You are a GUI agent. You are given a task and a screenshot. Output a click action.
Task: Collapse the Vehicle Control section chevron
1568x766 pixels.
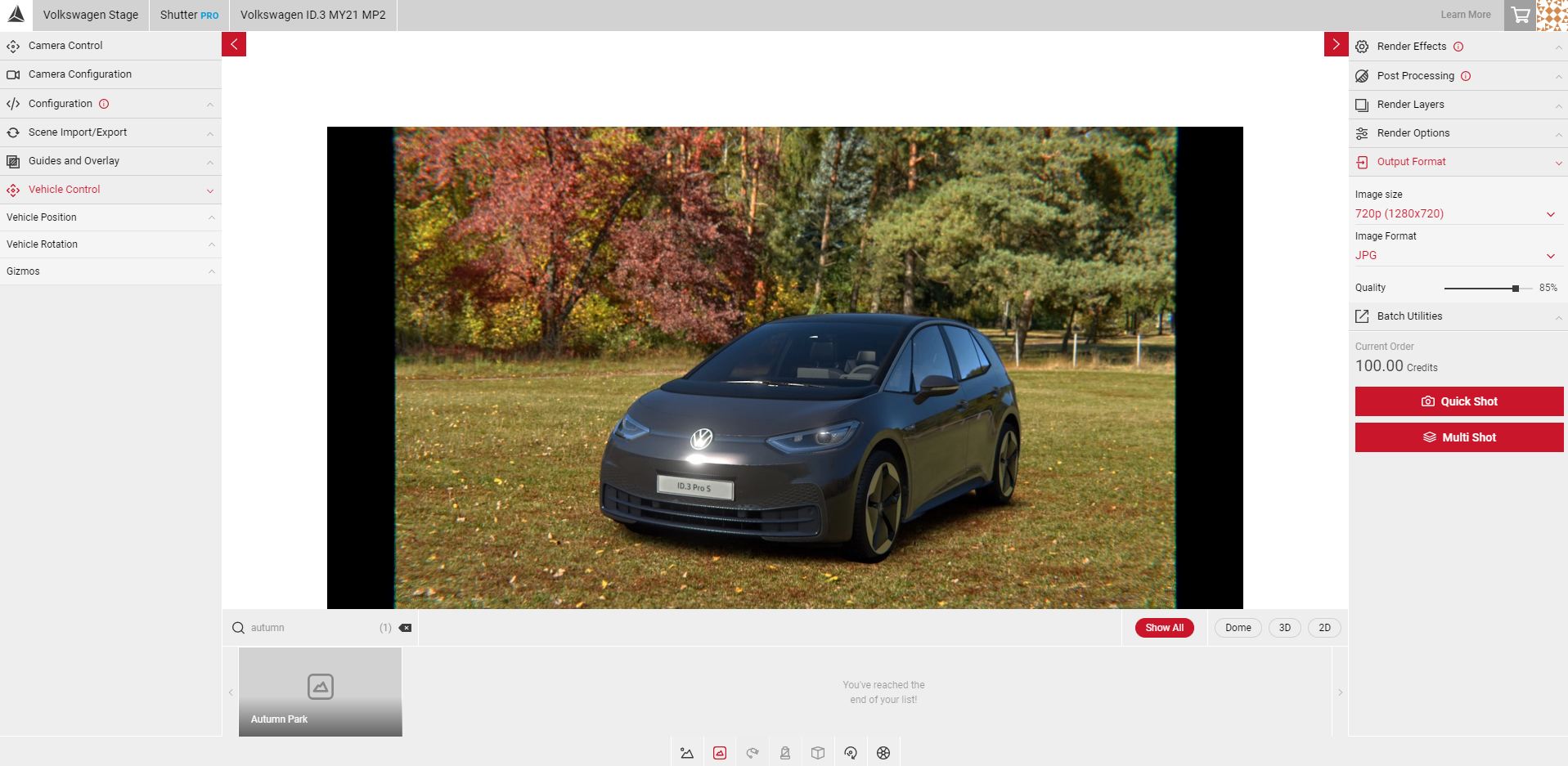pyautogui.click(x=210, y=190)
